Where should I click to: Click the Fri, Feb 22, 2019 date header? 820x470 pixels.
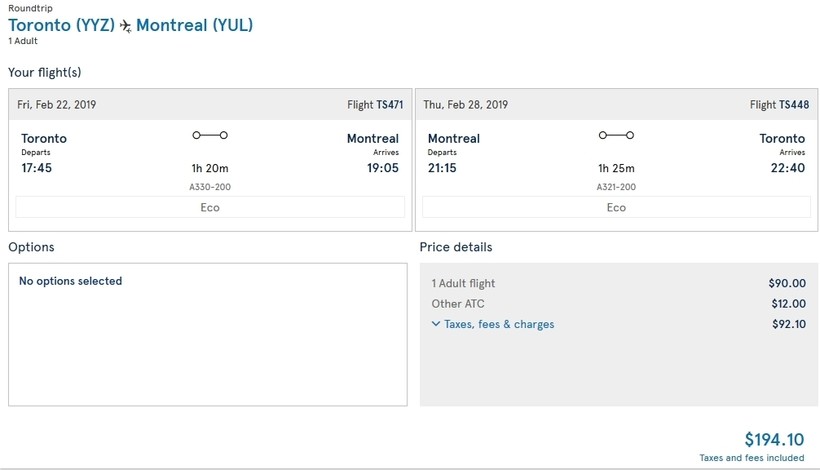[57, 105]
